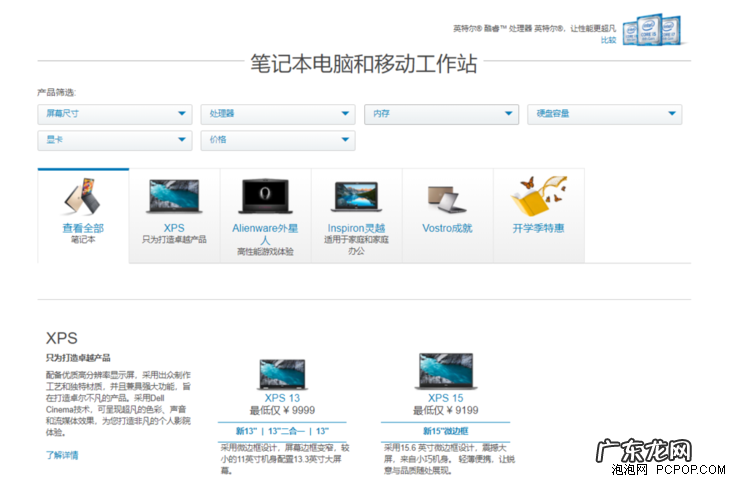Click the XPS 13 laptop thumbnail
This screenshot has width=730, height=480.
282,374
